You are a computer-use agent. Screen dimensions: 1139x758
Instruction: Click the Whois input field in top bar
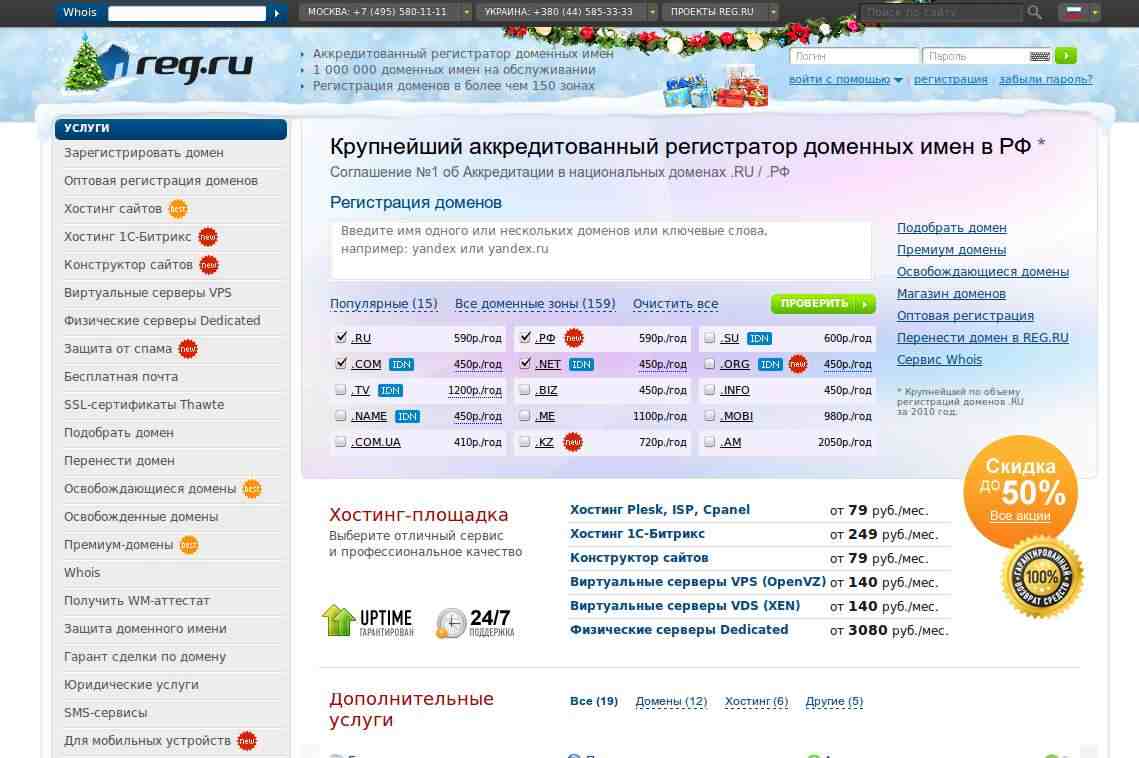click(187, 13)
